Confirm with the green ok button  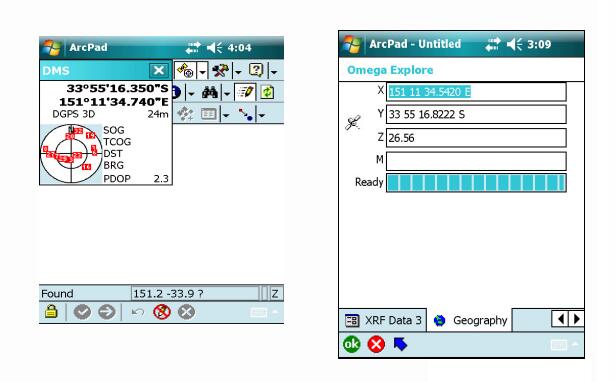pyautogui.click(x=352, y=344)
